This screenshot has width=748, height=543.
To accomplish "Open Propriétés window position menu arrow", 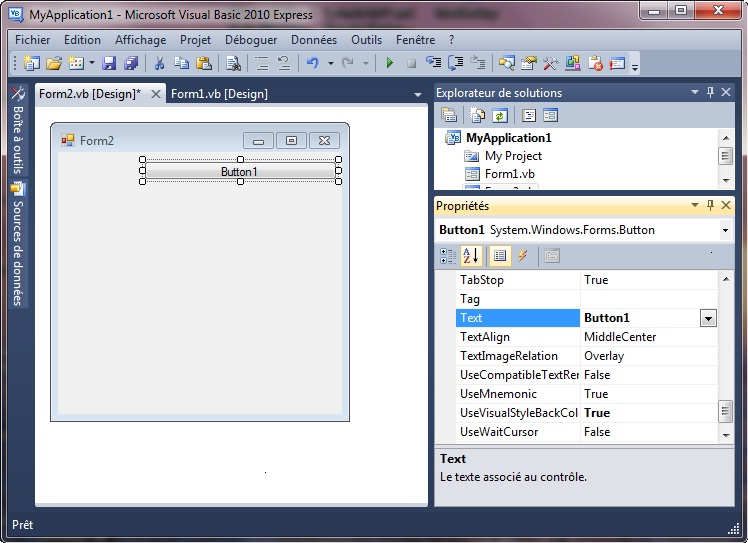I will pyautogui.click(x=695, y=205).
